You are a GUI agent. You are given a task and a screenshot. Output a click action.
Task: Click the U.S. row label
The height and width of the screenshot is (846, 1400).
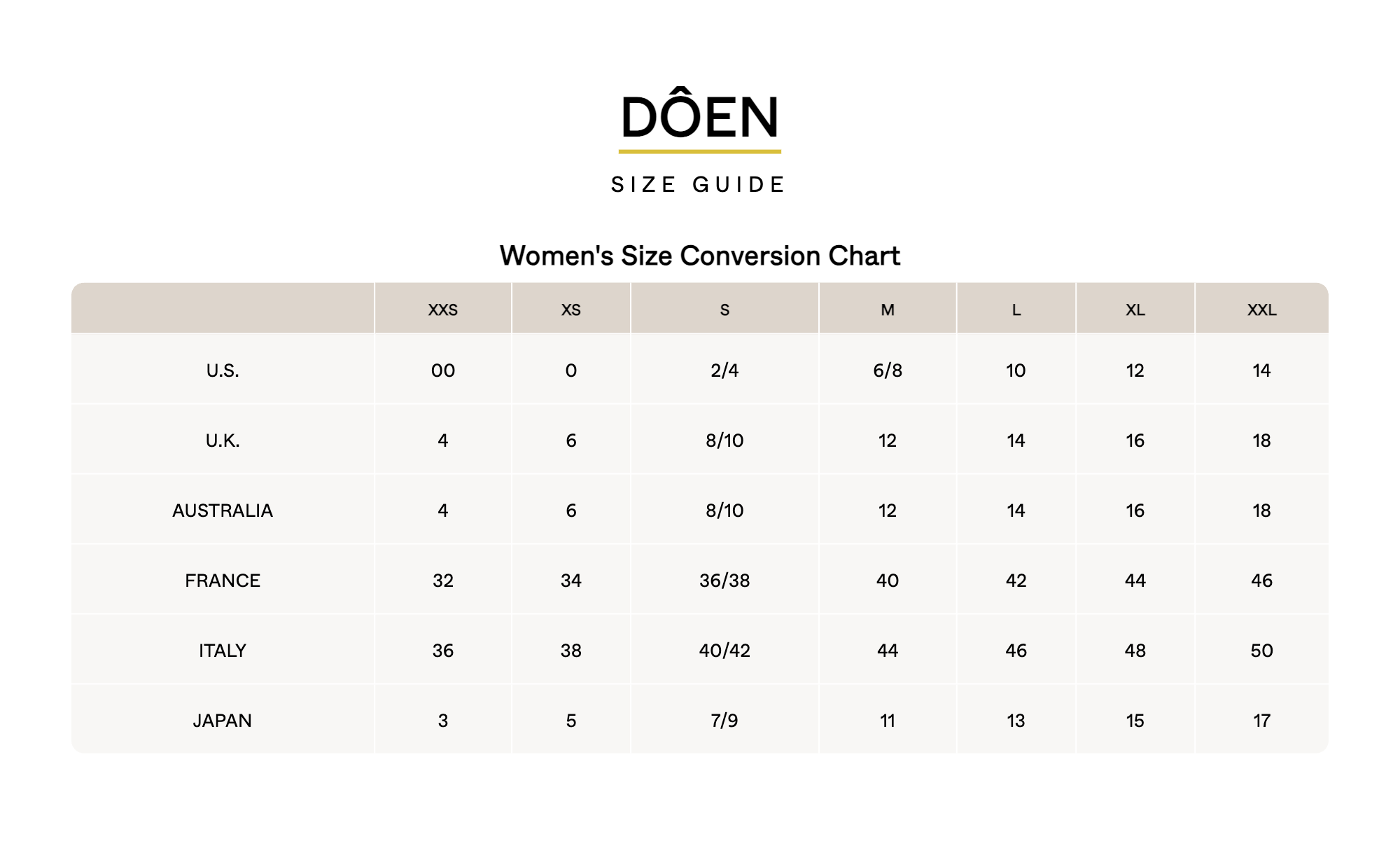click(223, 370)
